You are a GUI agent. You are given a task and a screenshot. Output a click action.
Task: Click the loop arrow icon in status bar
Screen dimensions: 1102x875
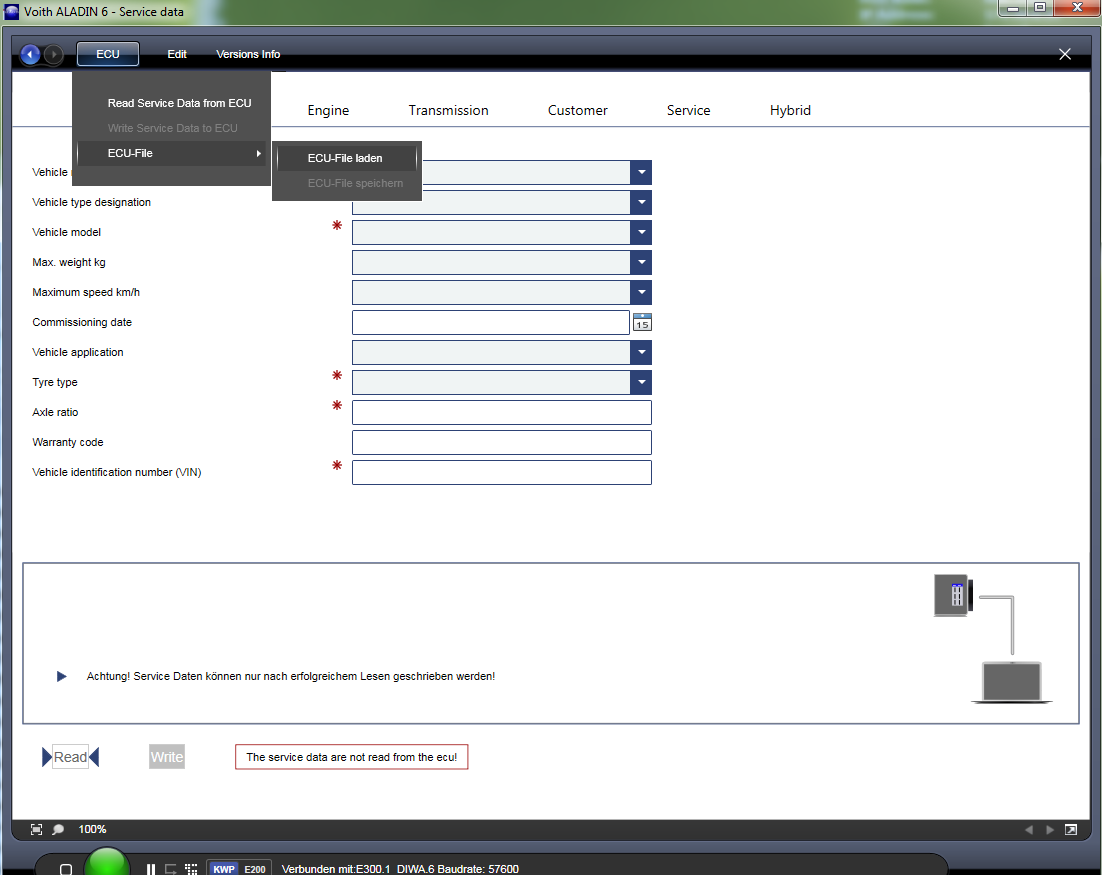[x=171, y=869]
